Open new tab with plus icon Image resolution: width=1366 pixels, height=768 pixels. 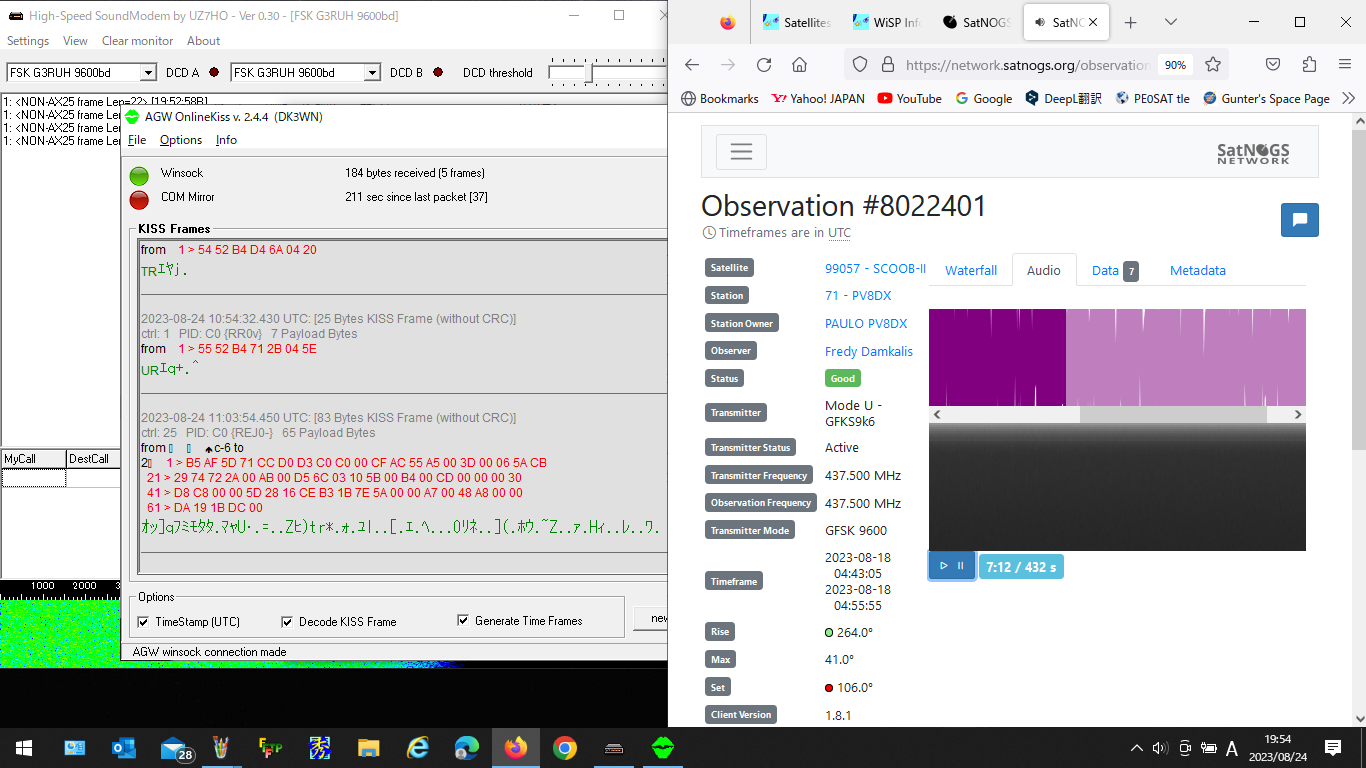[x=1130, y=22]
